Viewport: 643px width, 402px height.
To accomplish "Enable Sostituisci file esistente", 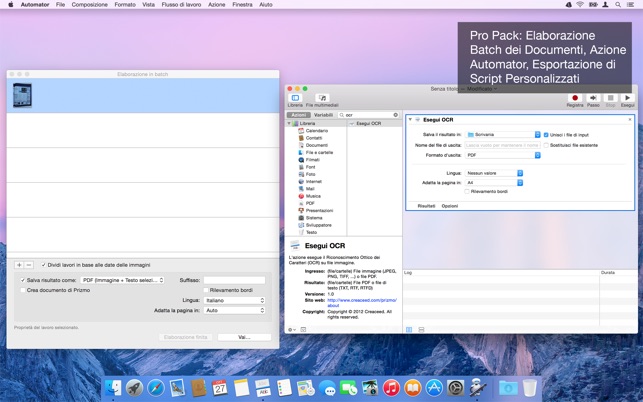I will pos(546,145).
